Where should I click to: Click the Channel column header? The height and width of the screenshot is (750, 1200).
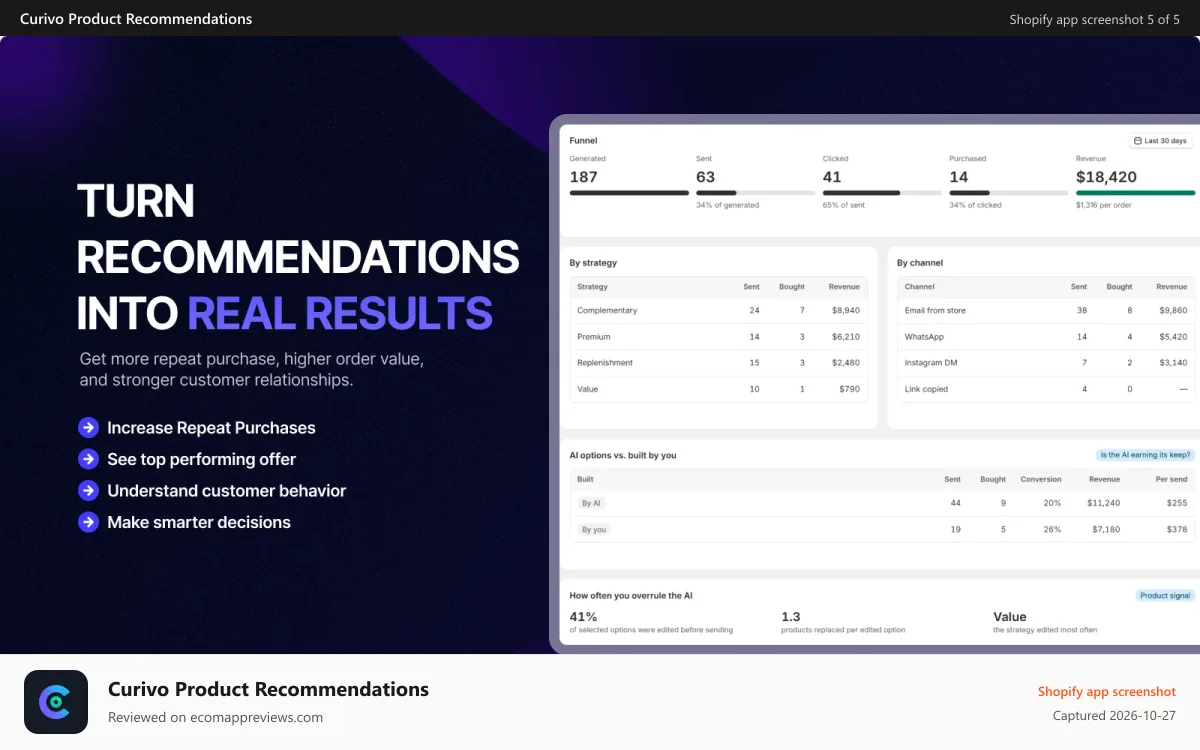click(920, 287)
